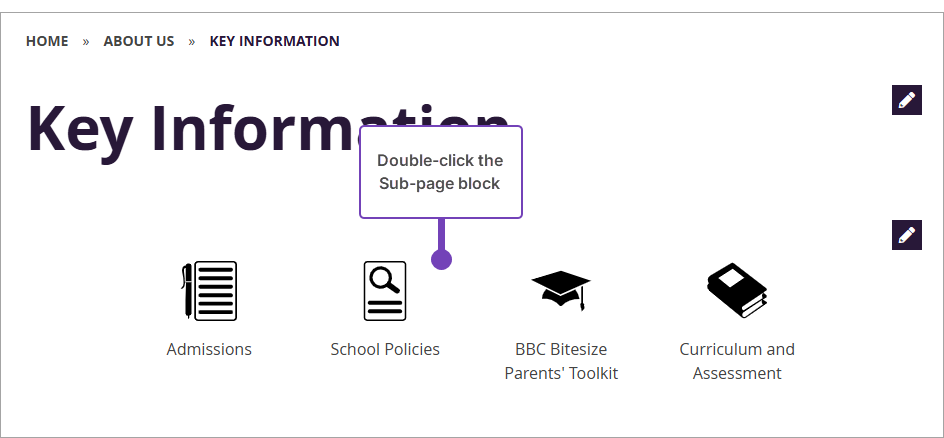Image resolution: width=944 pixels, height=438 pixels.
Task: Open the School Policies document icon
Action: click(x=385, y=291)
